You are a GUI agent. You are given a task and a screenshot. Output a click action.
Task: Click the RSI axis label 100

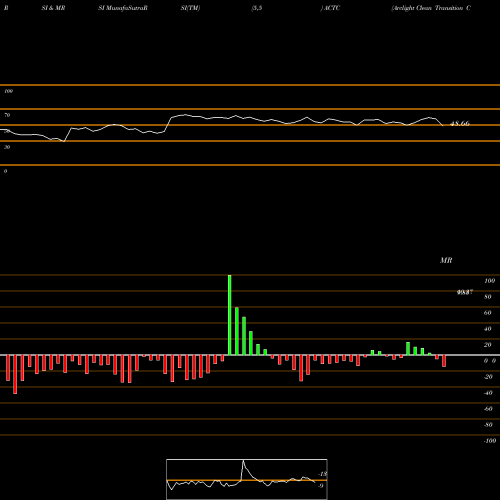9,91
